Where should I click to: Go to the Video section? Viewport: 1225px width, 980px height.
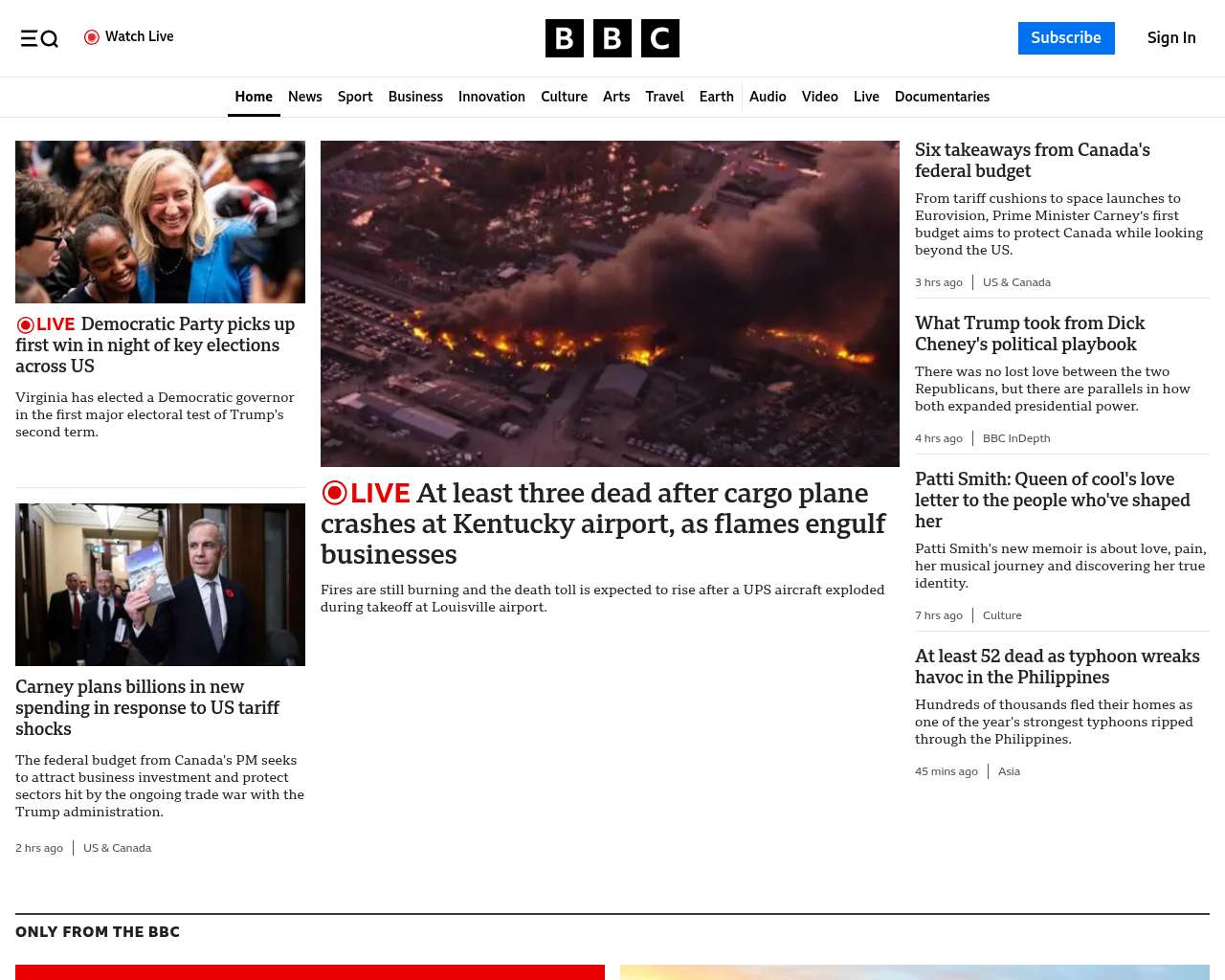[820, 97]
